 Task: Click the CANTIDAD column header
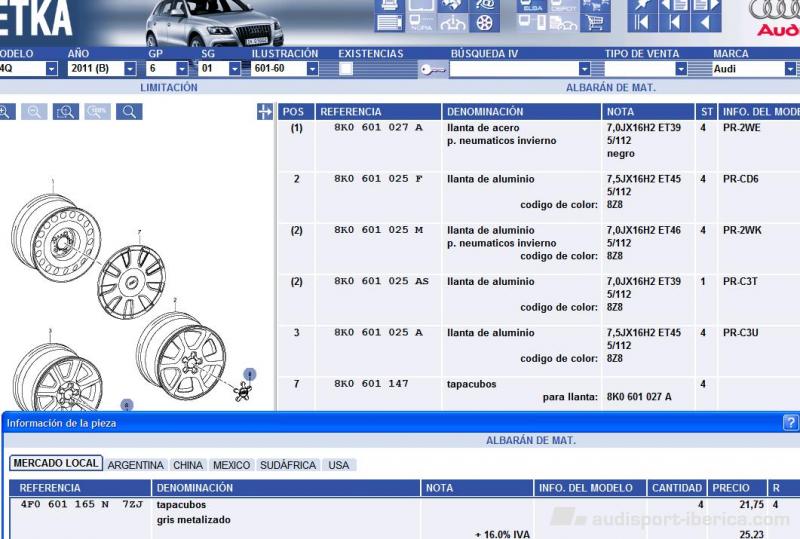[677, 488]
